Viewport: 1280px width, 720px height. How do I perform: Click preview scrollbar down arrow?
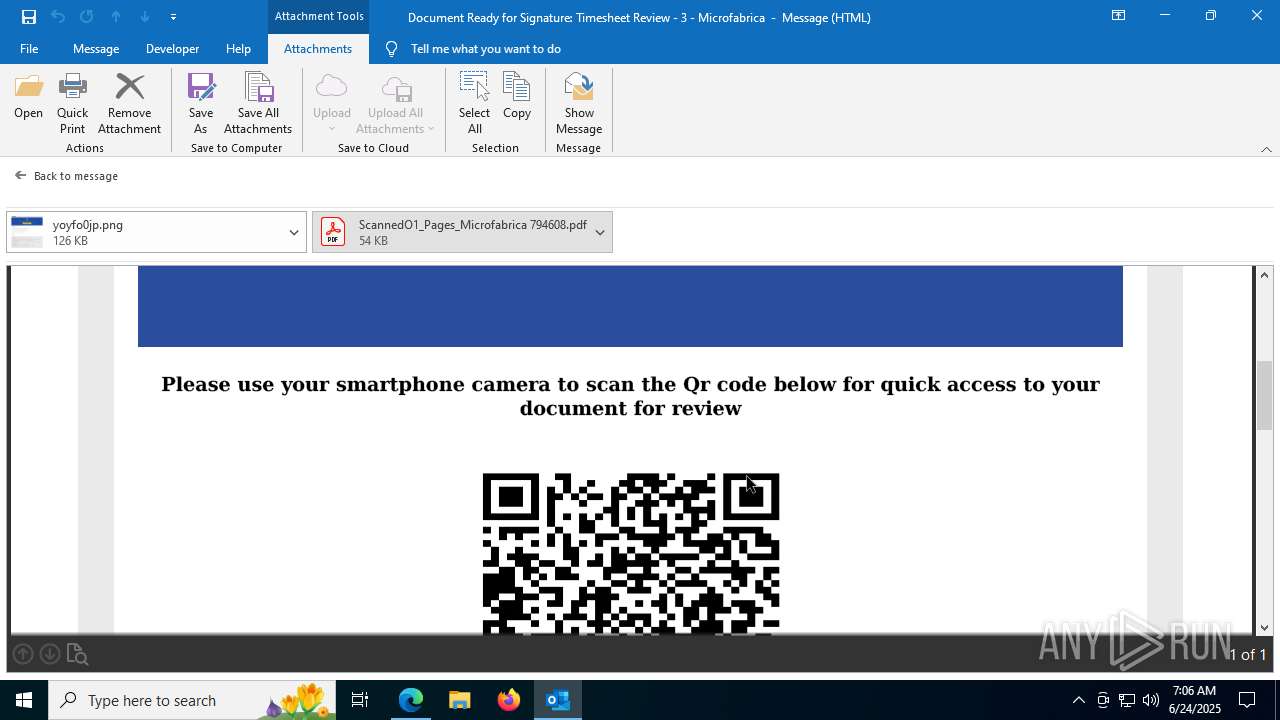click(x=1264, y=628)
